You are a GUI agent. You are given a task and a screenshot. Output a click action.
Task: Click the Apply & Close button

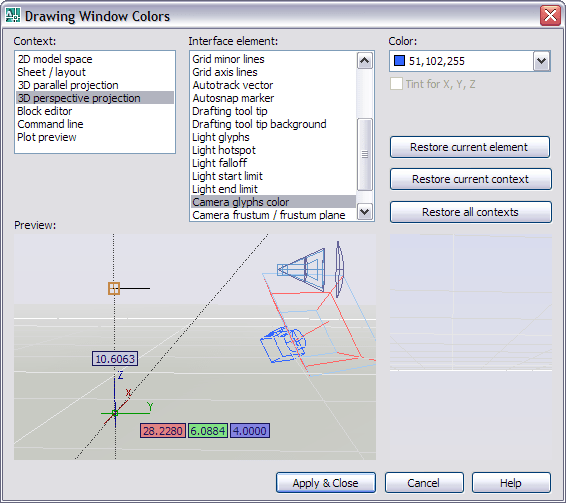point(326,483)
